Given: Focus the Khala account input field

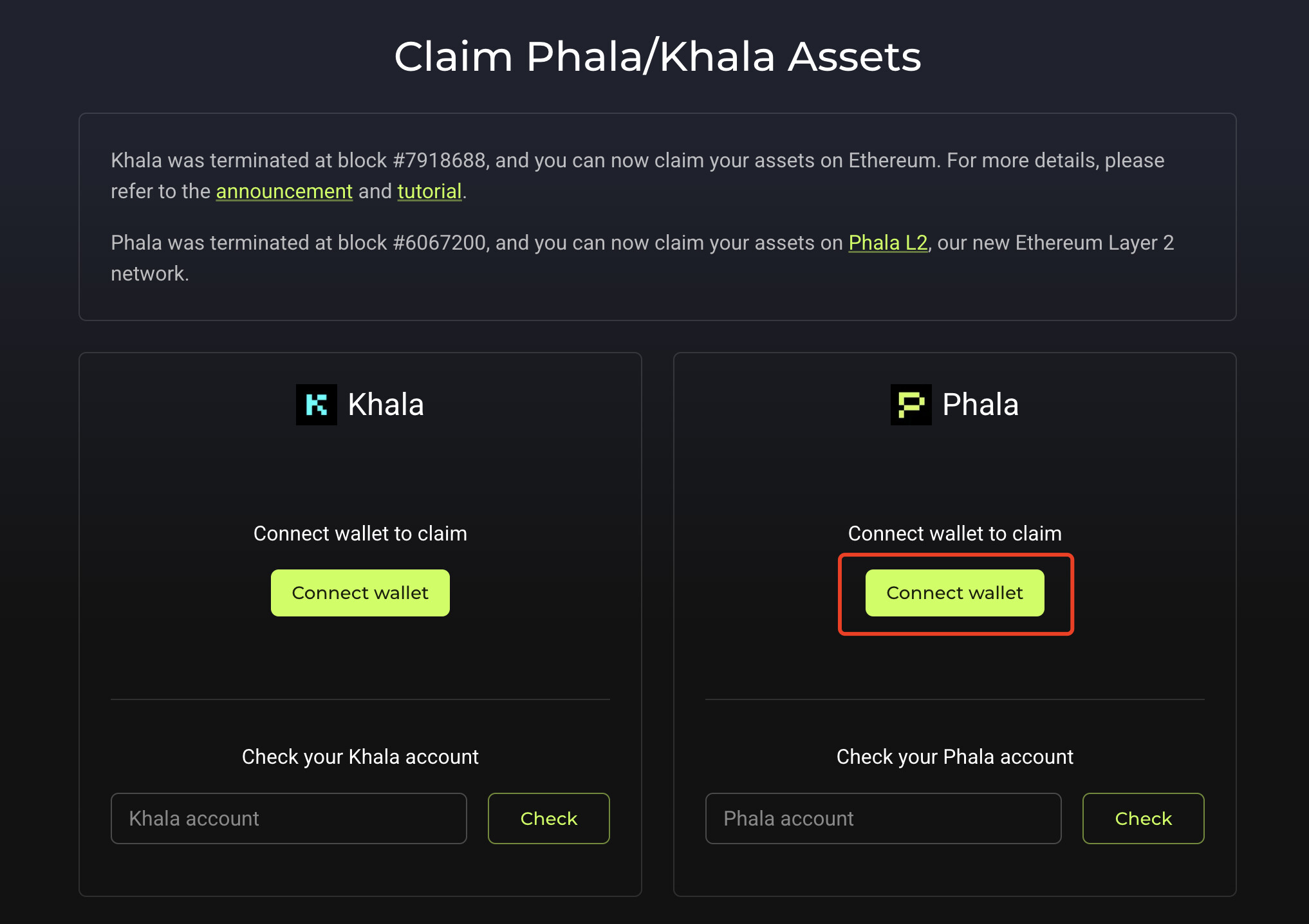Looking at the screenshot, I should point(288,818).
